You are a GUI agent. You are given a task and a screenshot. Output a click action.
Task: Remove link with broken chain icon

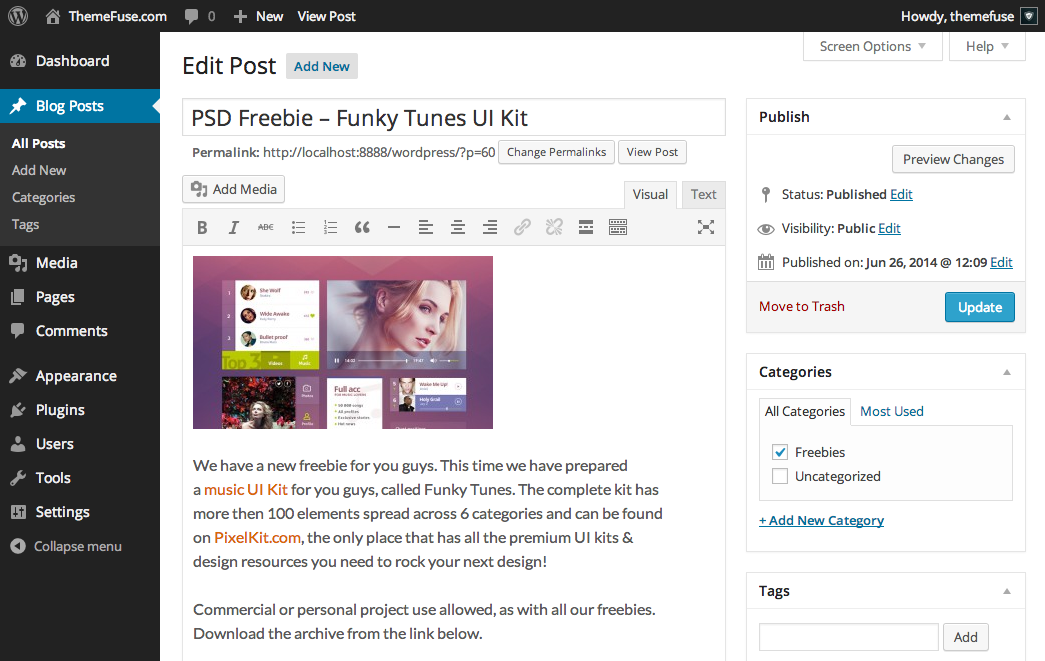pyautogui.click(x=554, y=228)
